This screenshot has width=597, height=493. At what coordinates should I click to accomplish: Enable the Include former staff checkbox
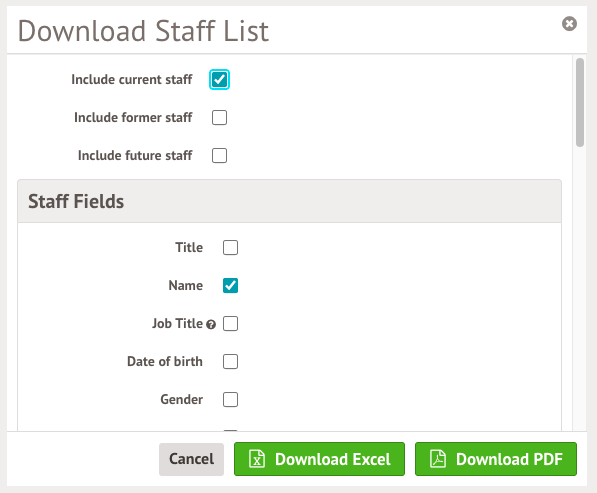(x=219, y=118)
